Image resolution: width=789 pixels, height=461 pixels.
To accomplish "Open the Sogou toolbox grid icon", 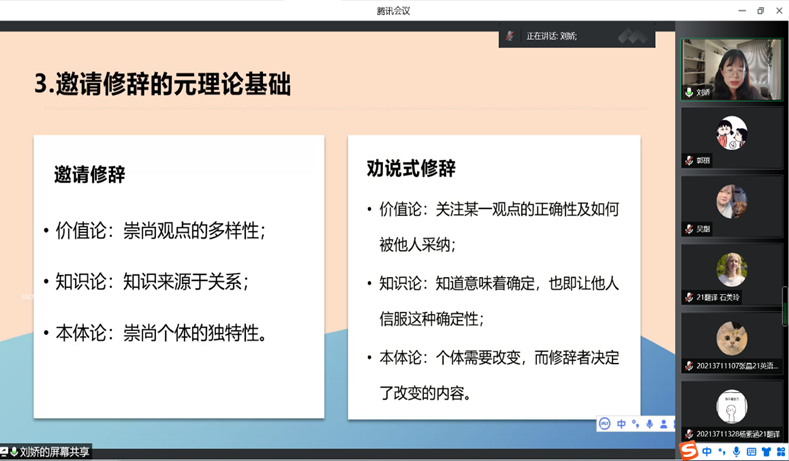I will 779,452.
